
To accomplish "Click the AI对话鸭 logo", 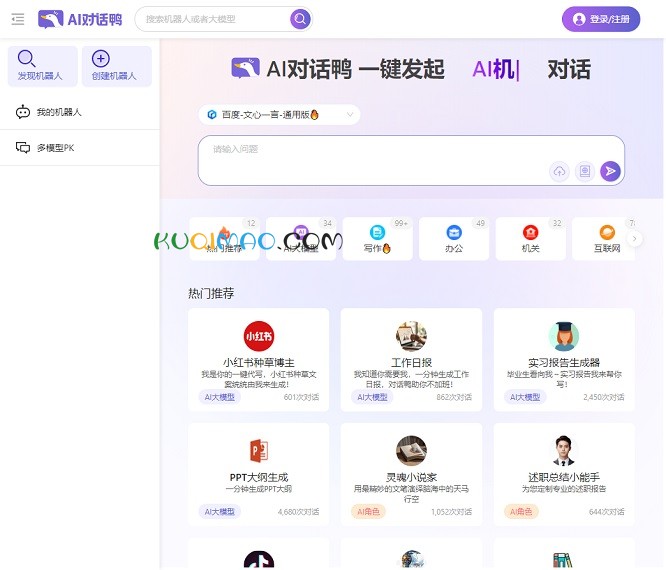I will point(80,19).
